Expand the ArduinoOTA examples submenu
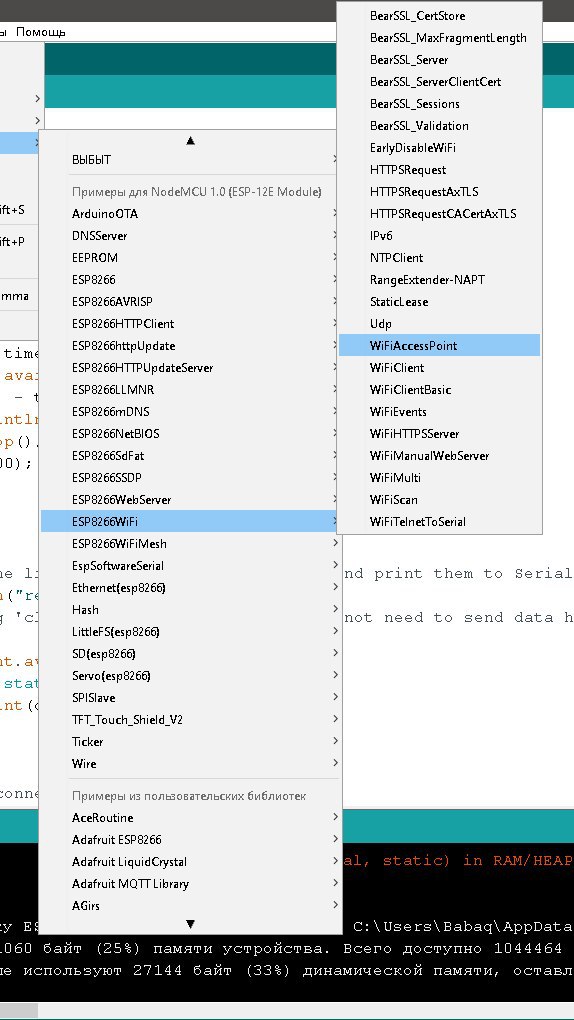The width and height of the screenshot is (574, 1020). point(190,214)
